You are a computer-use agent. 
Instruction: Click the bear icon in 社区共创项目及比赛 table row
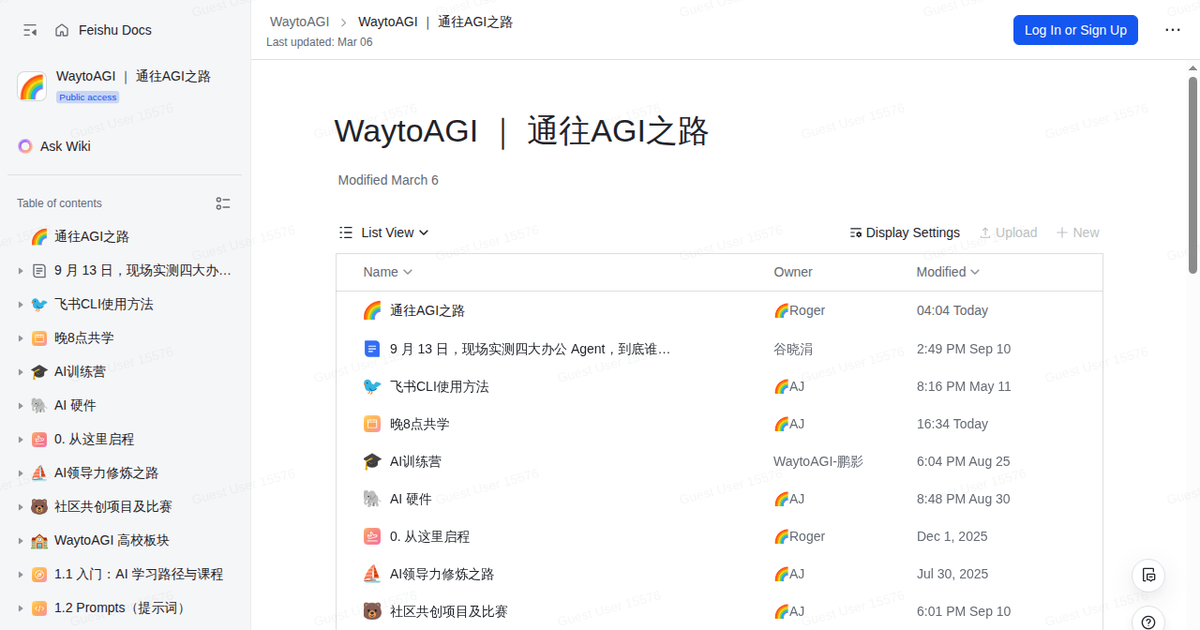[x=372, y=611]
